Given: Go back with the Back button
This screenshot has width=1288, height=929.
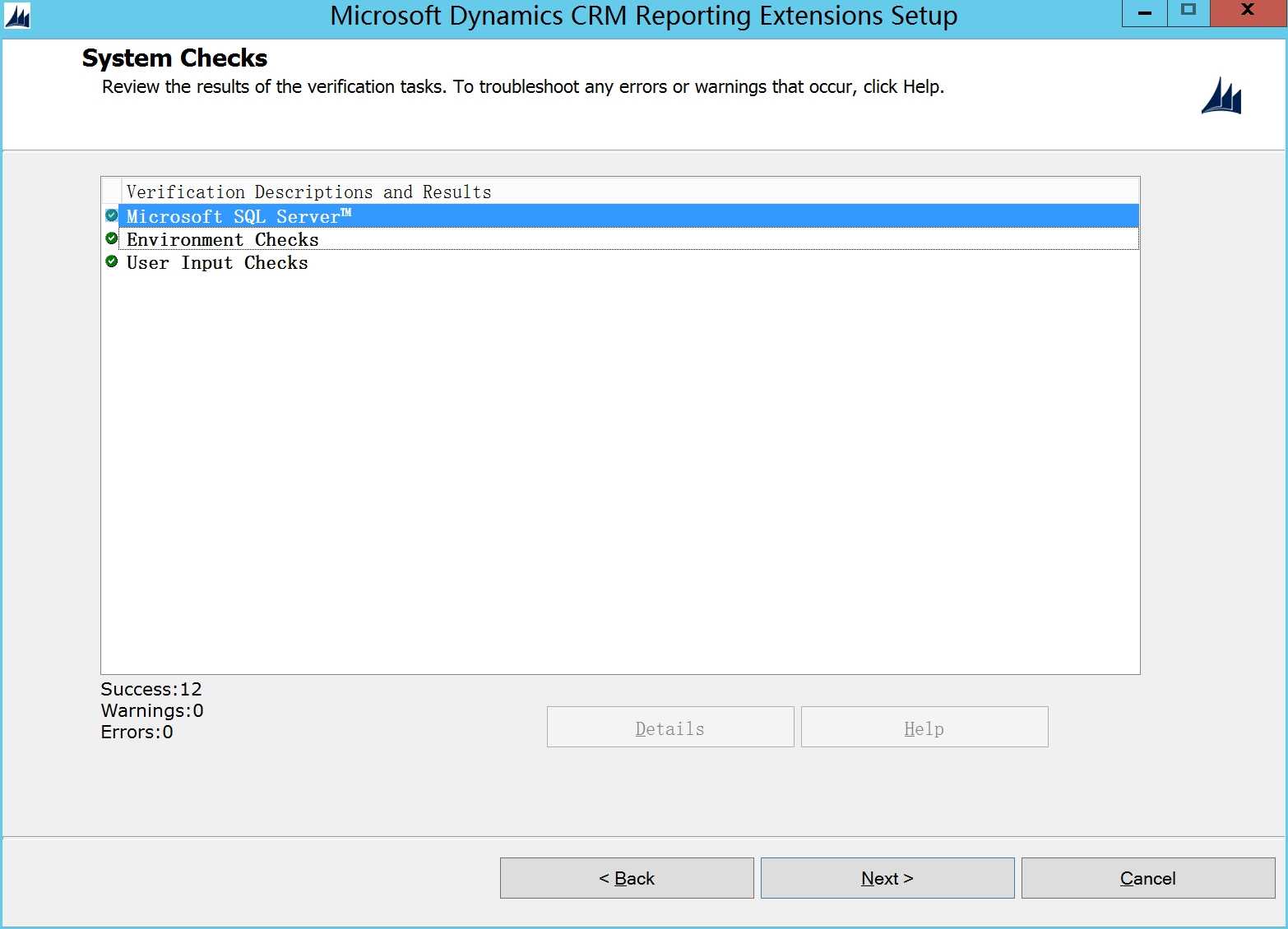Looking at the screenshot, I should 627,878.
